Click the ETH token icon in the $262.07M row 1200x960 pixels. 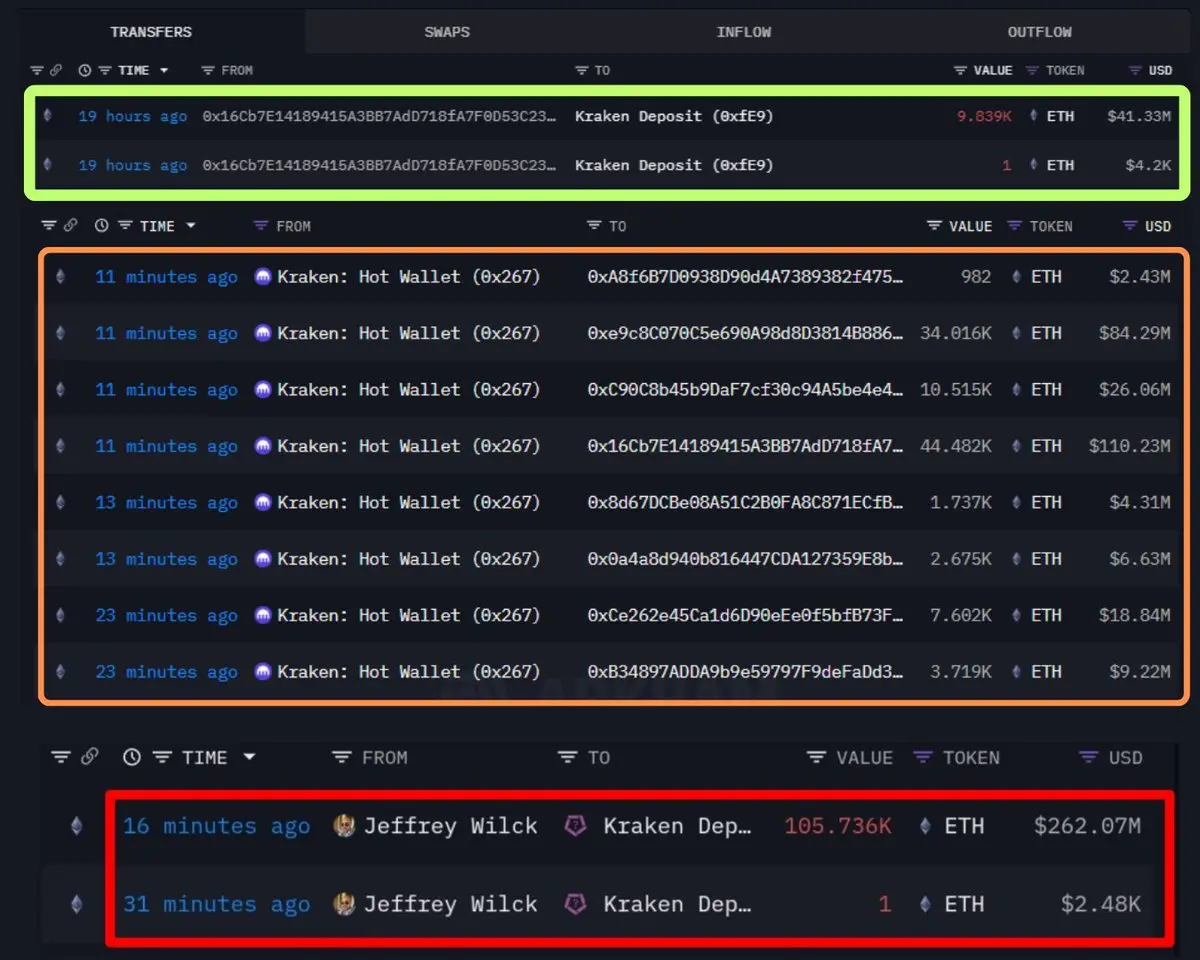pyautogui.click(x=925, y=826)
